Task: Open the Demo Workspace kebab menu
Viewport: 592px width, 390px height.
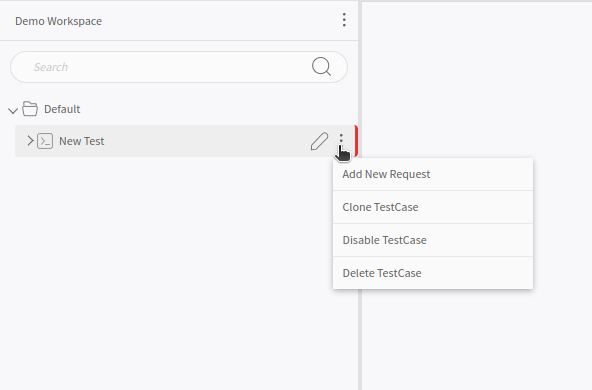Action: point(344,20)
